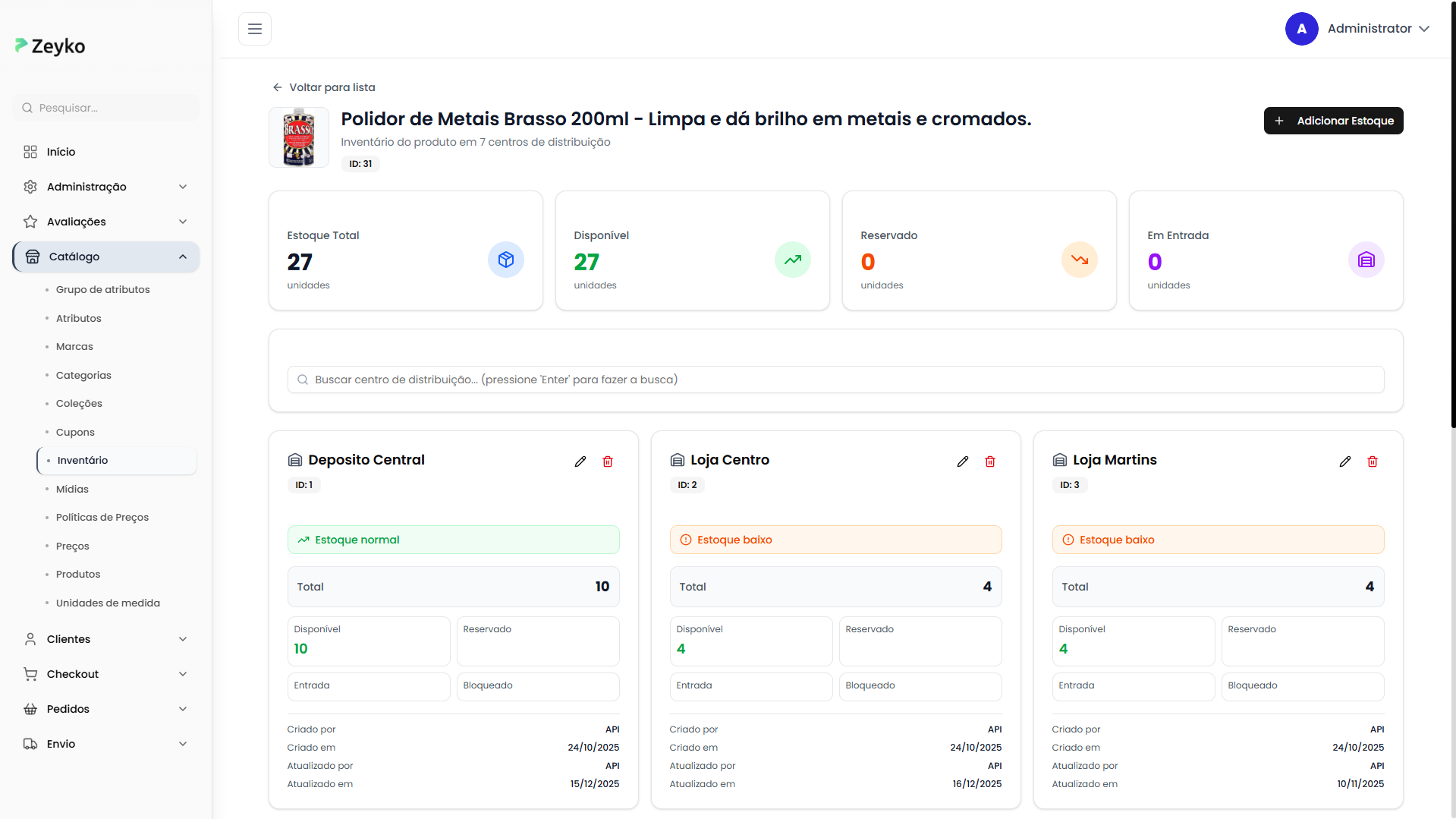Expand the Pedidos sidebar section
Image resolution: width=1456 pixels, height=819 pixels.
click(105, 709)
